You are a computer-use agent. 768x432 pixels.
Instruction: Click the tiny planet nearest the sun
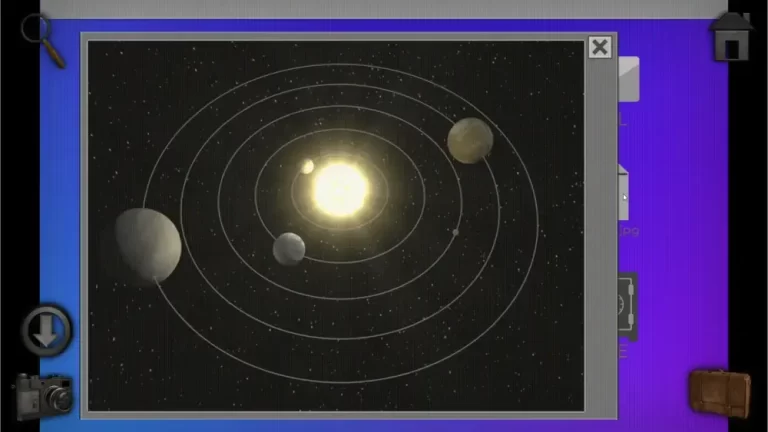tap(309, 166)
